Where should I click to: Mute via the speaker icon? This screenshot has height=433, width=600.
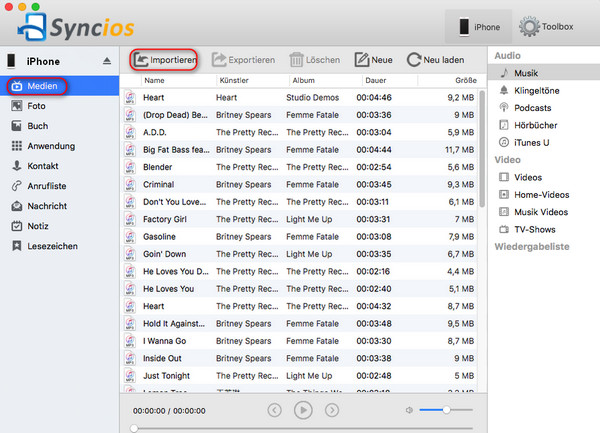tap(409, 410)
